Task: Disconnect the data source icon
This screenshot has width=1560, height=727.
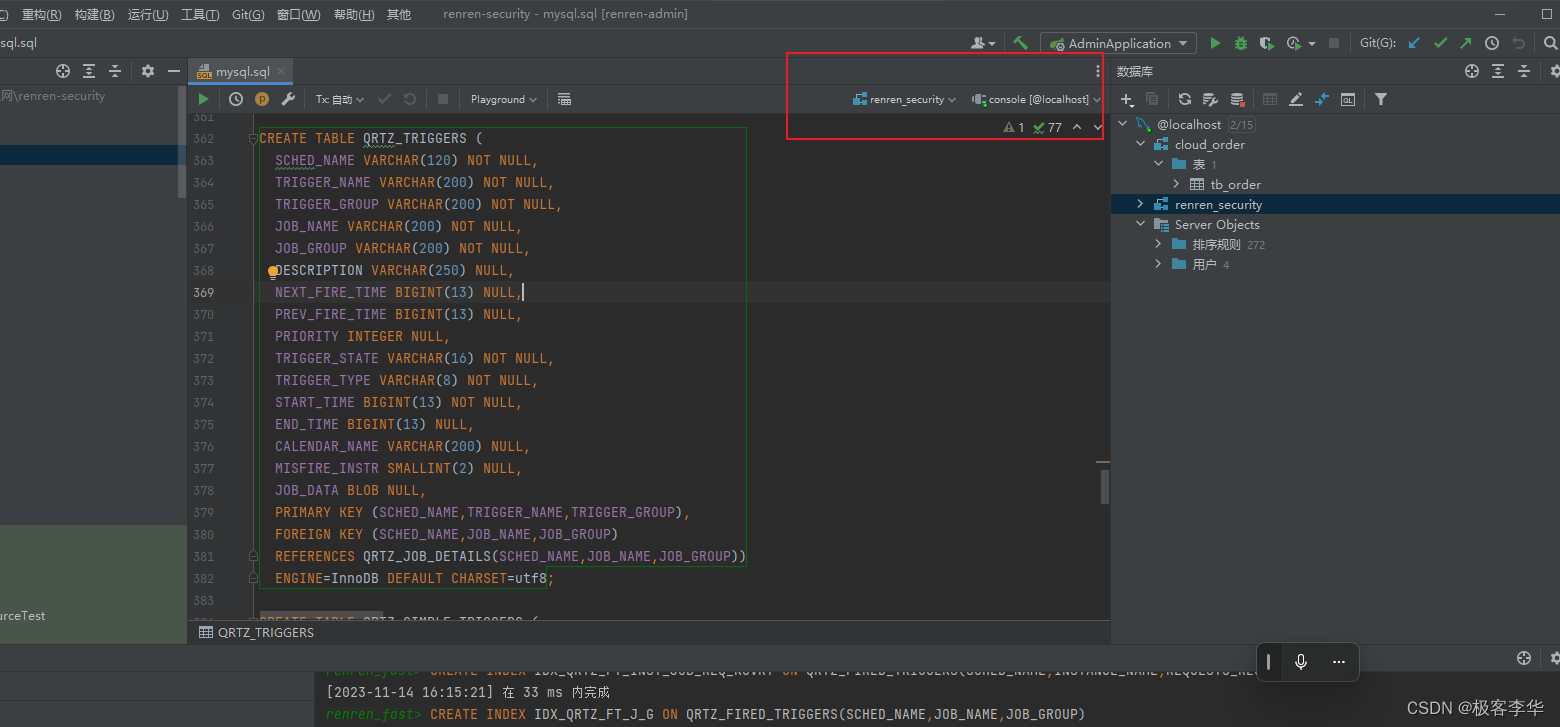Action: pos(1237,99)
